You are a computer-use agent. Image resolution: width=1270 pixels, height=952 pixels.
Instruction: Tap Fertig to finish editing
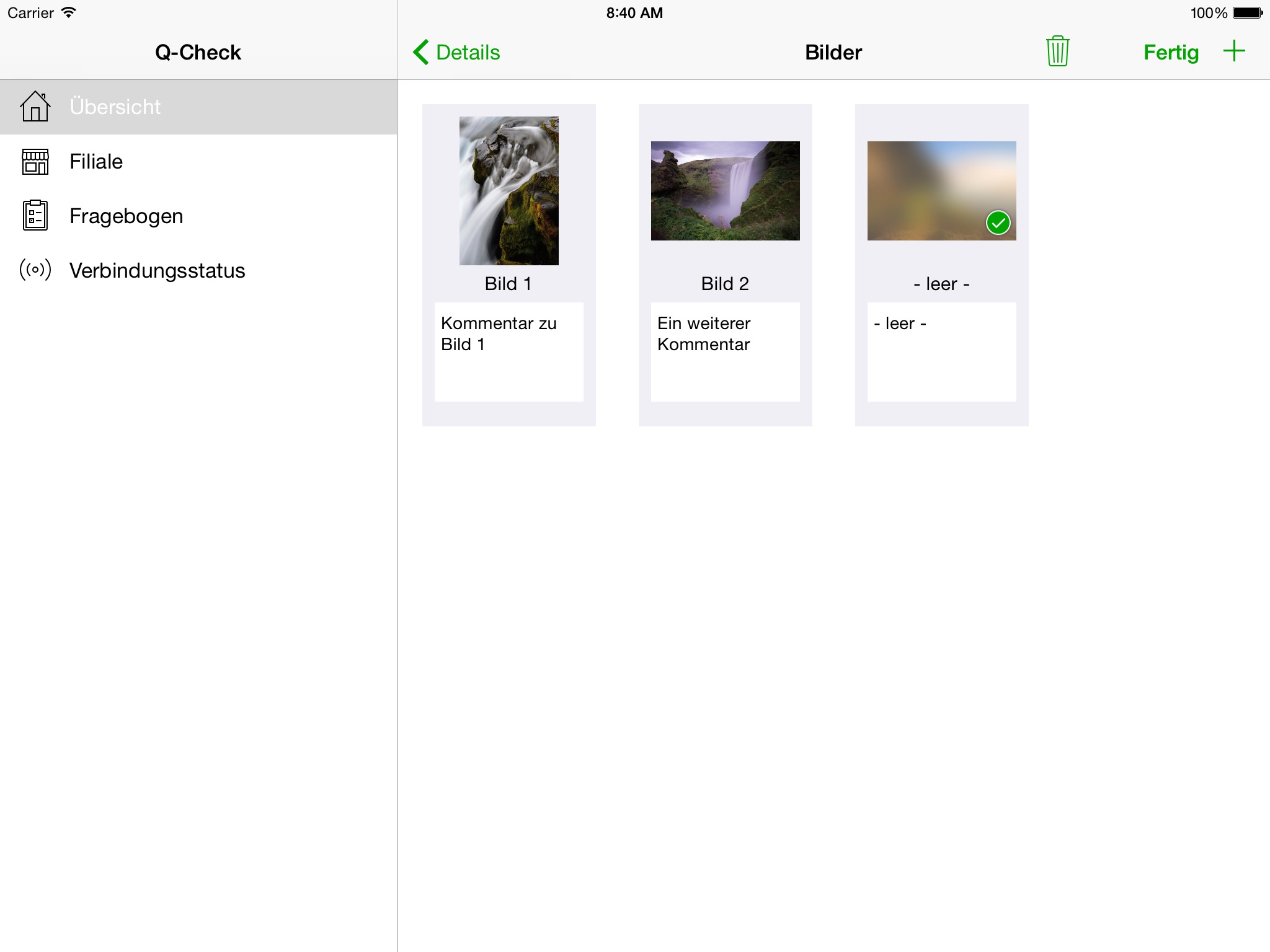pos(1171,52)
